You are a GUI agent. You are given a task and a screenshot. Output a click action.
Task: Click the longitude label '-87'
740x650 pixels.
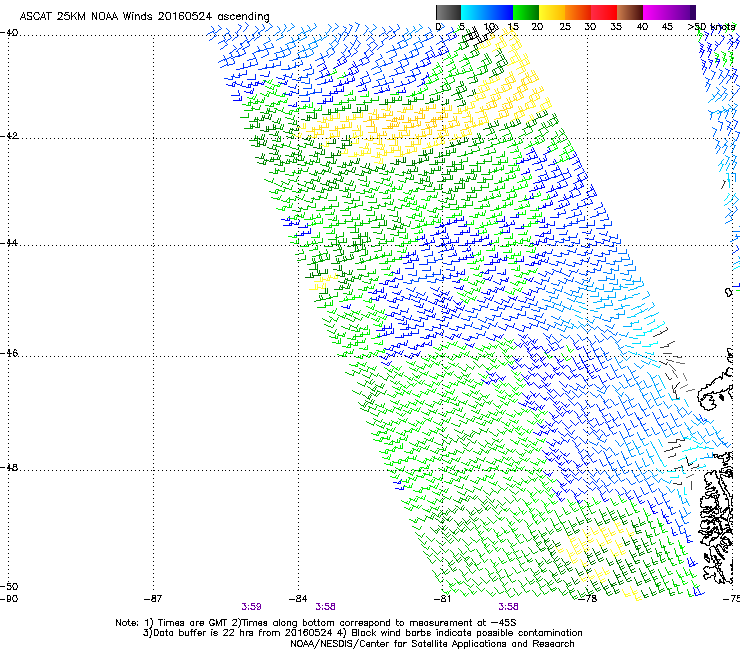click(153, 599)
